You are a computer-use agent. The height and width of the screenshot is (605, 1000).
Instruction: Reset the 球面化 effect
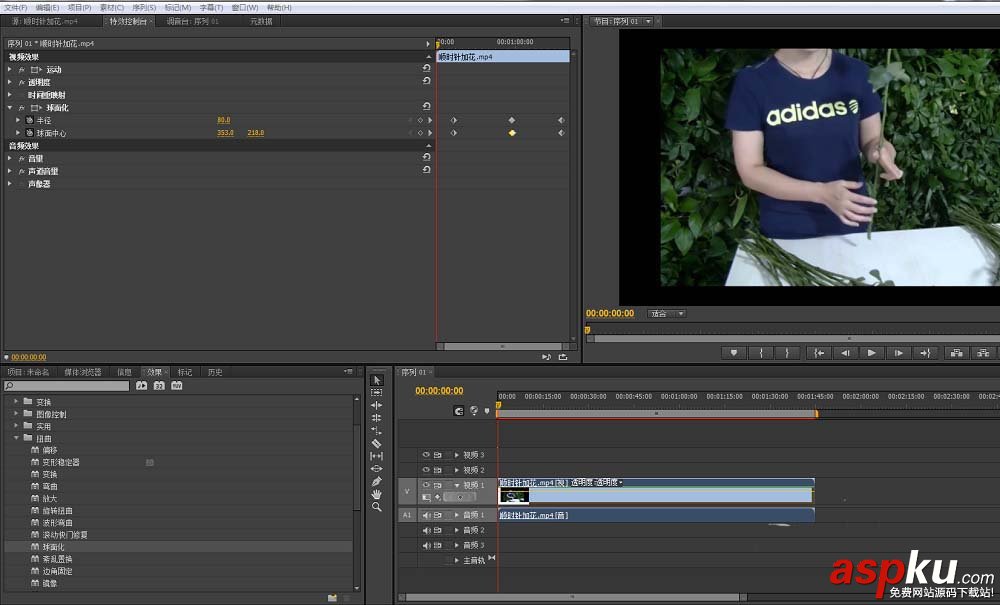[x=427, y=106]
